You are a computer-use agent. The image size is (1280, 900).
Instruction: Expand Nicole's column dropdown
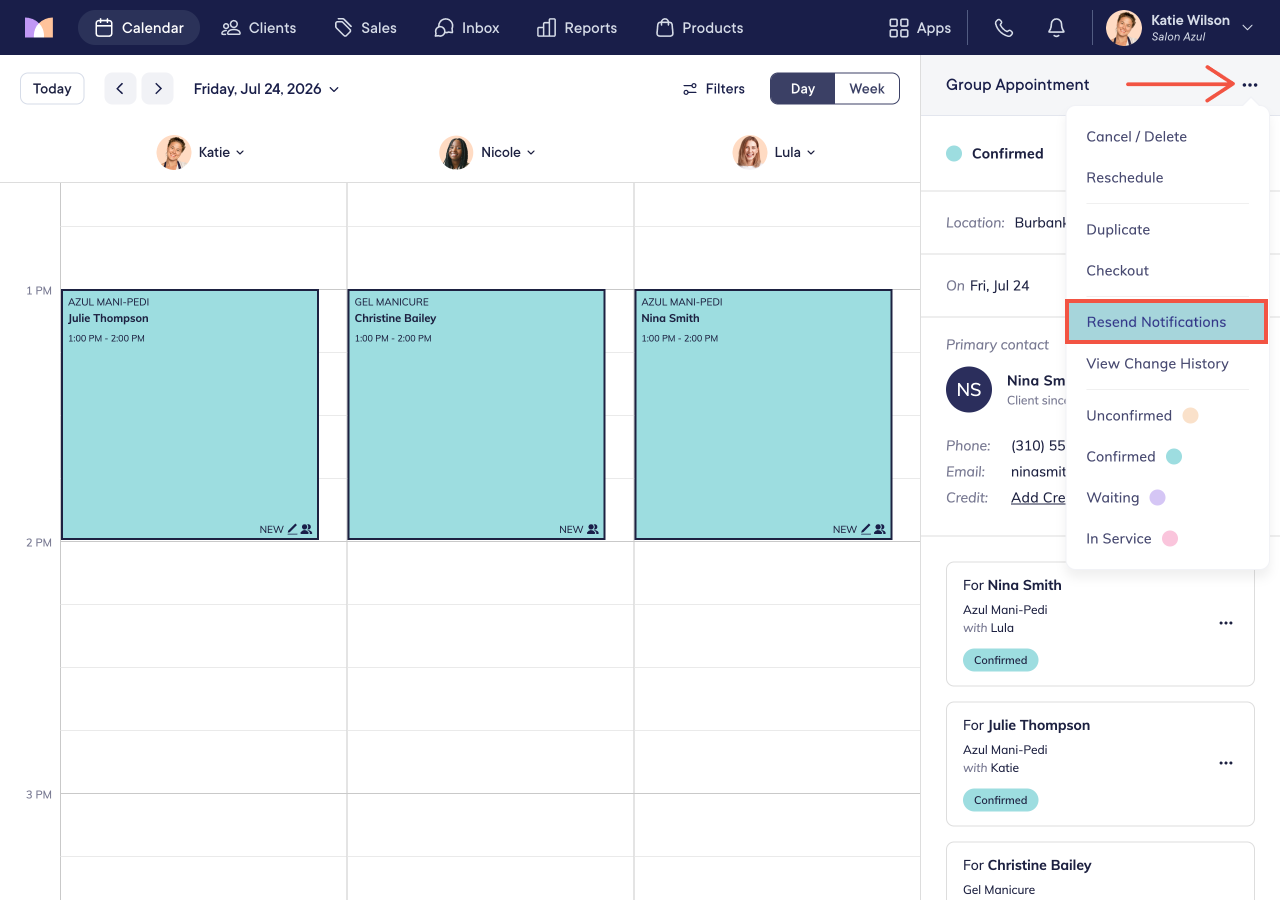pos(531,153)
